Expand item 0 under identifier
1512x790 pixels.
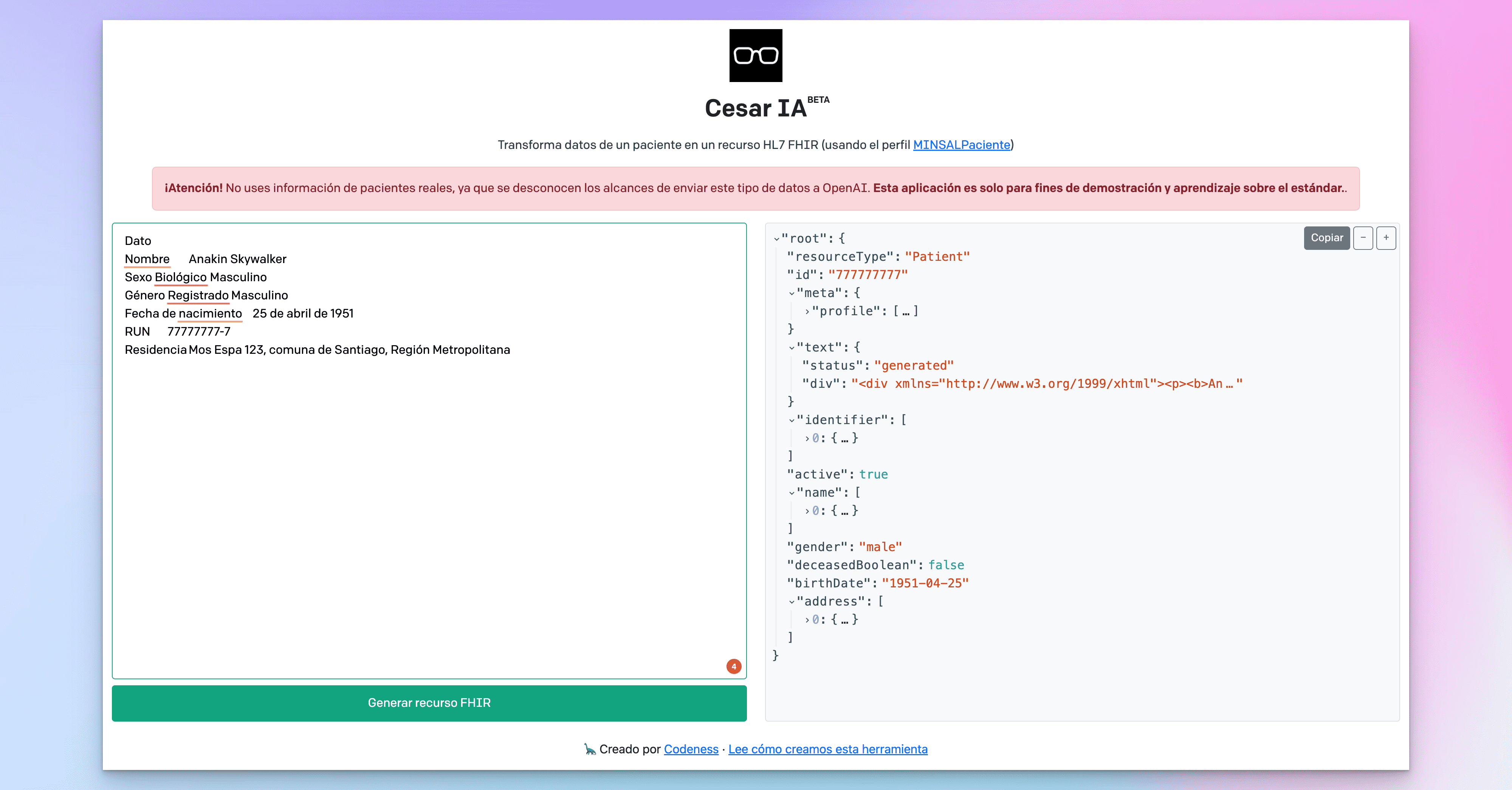807,438
